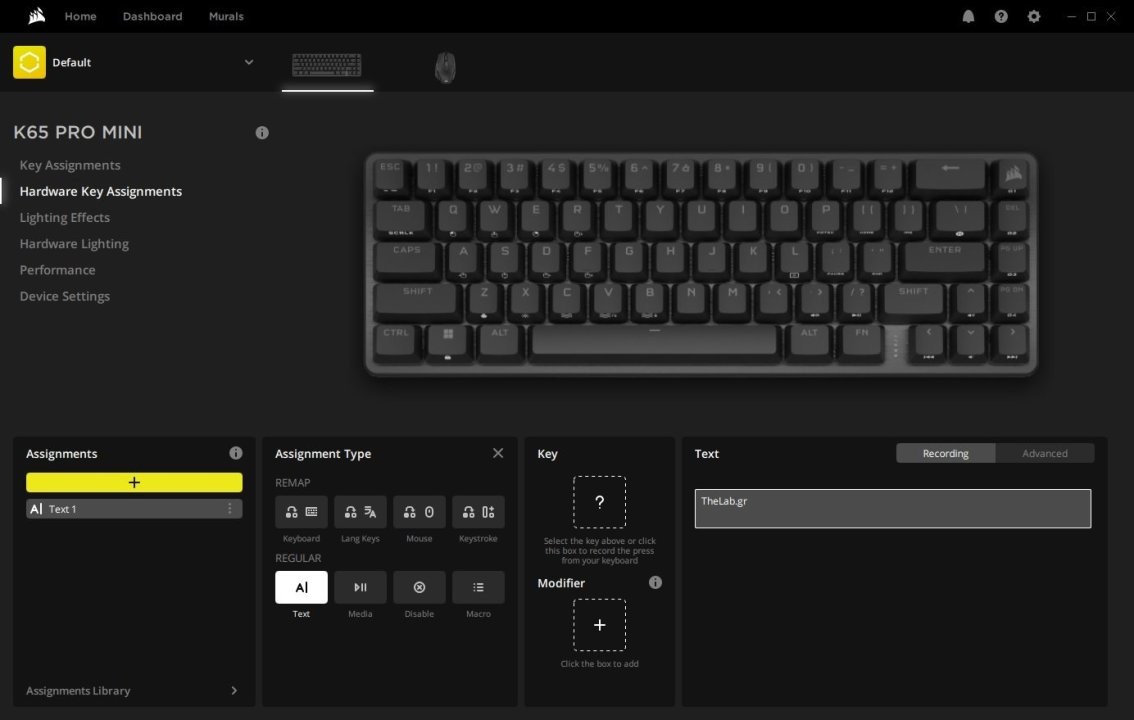Select the spacebar on keyboard image

point(654,341)
